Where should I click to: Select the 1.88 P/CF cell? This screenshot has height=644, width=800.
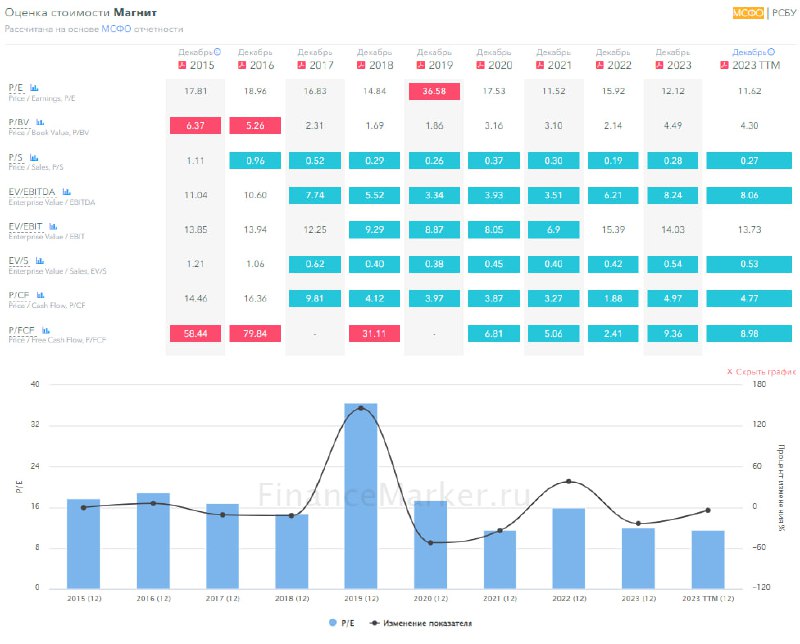(613, 299)
